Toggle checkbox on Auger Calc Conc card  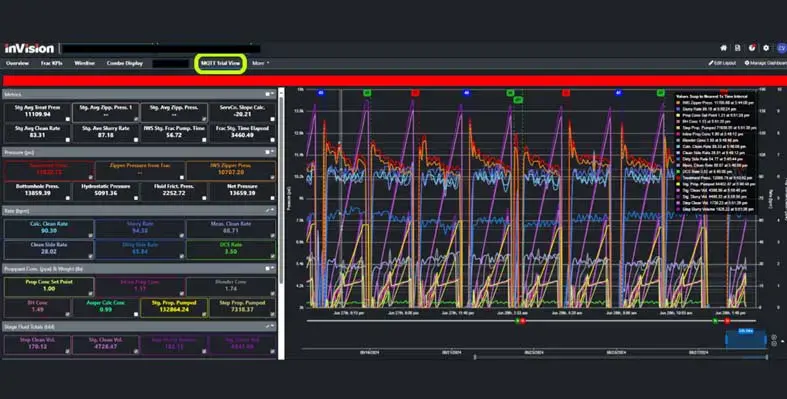(x=136, y=314)
